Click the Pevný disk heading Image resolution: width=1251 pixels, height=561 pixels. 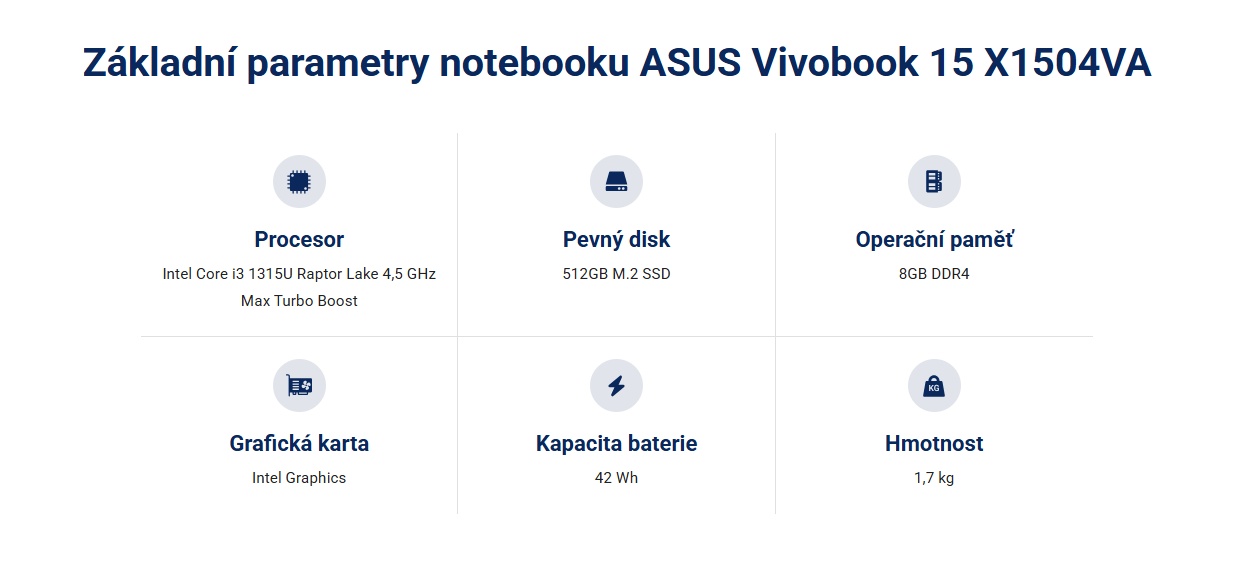pos(616,240)
